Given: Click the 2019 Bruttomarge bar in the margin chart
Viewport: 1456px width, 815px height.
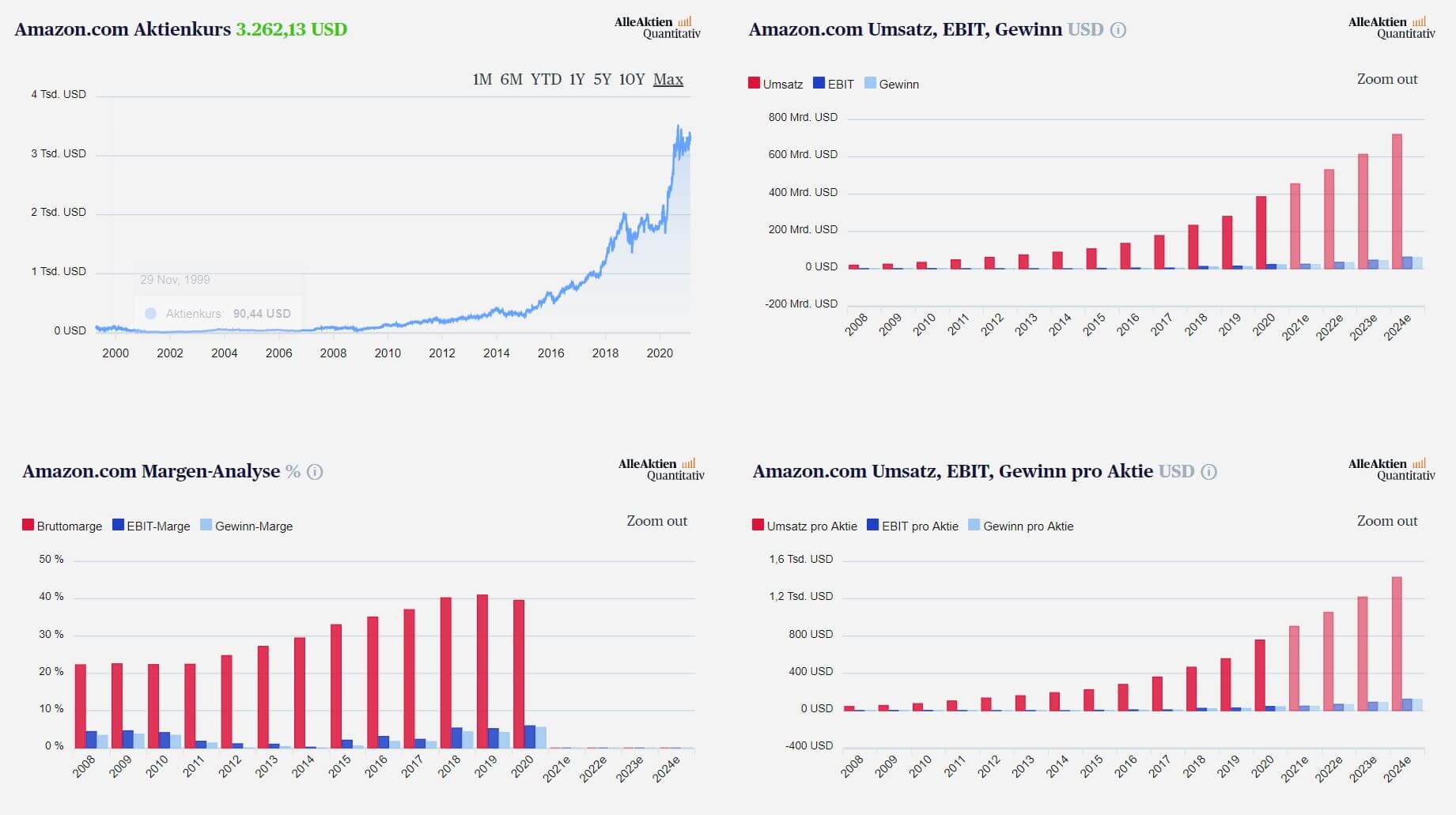Looking at the screenshot, I should click(x=482, y=671).
